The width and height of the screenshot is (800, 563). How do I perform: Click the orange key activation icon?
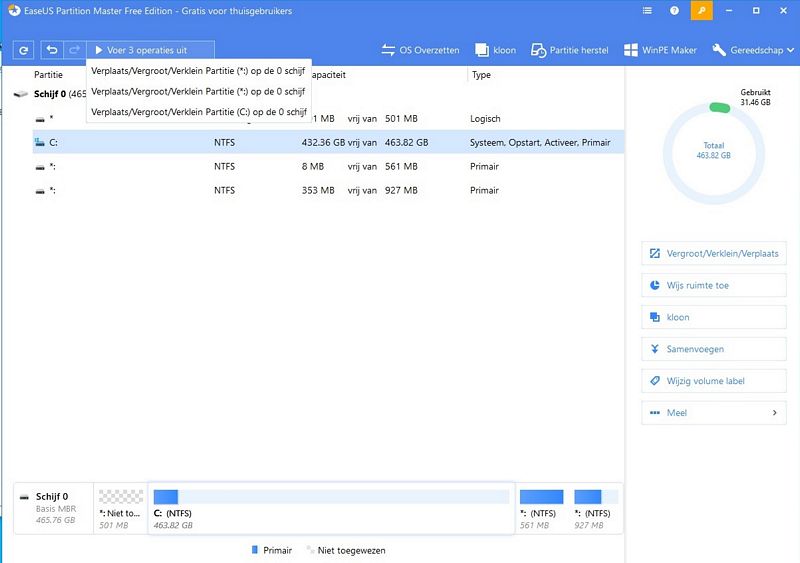(702, 10)
